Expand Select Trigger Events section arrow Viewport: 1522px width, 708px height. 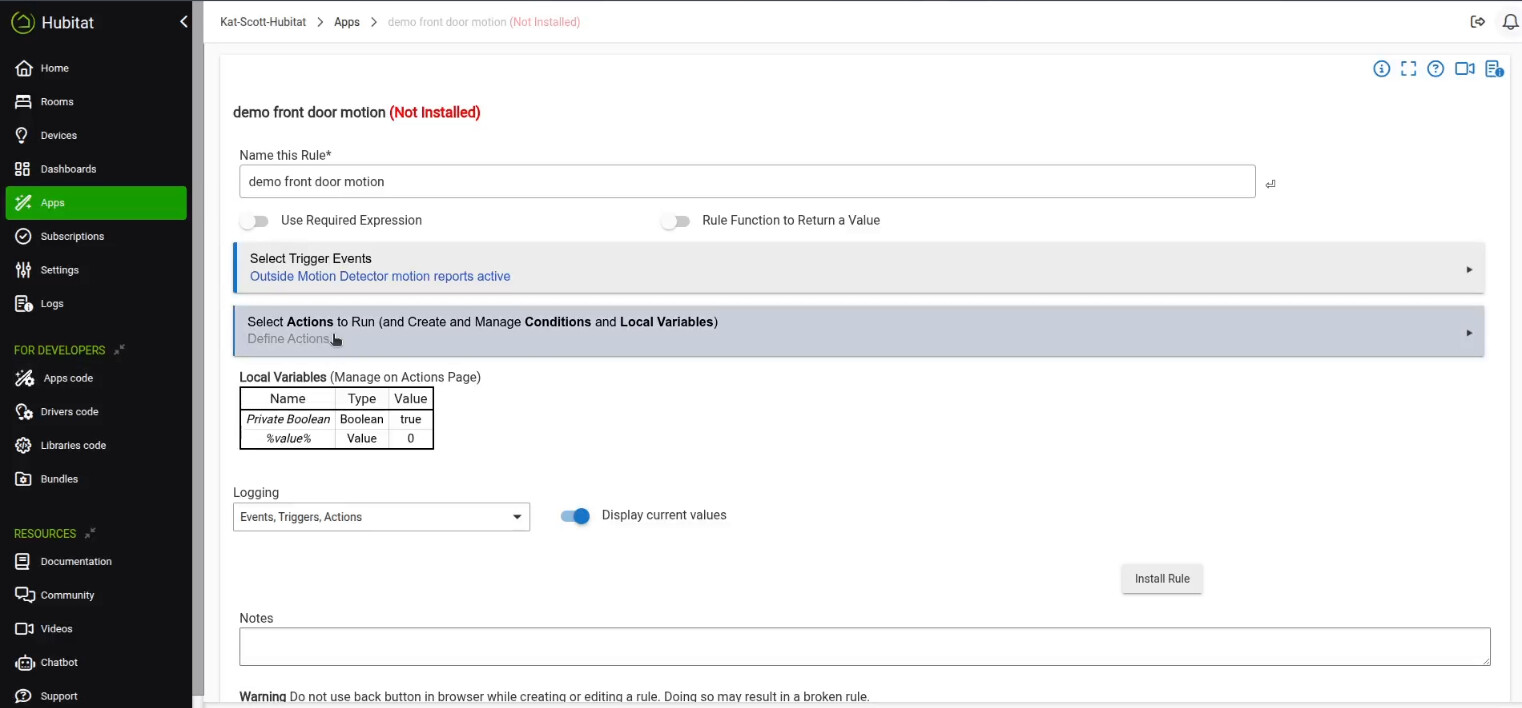click(x=1469, y=269)
